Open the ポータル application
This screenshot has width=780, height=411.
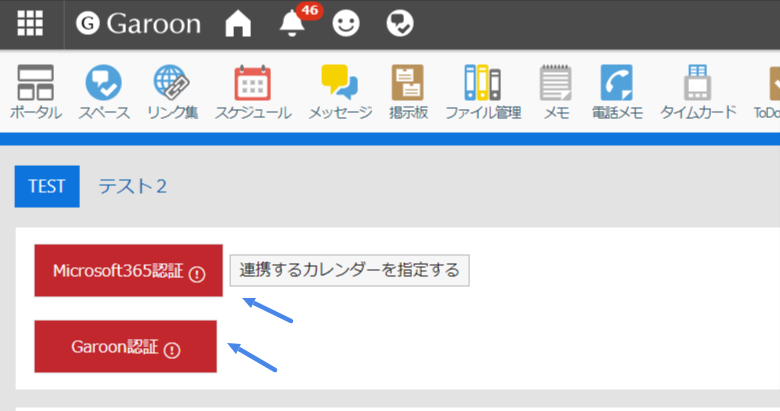click(x=36, y=92)
